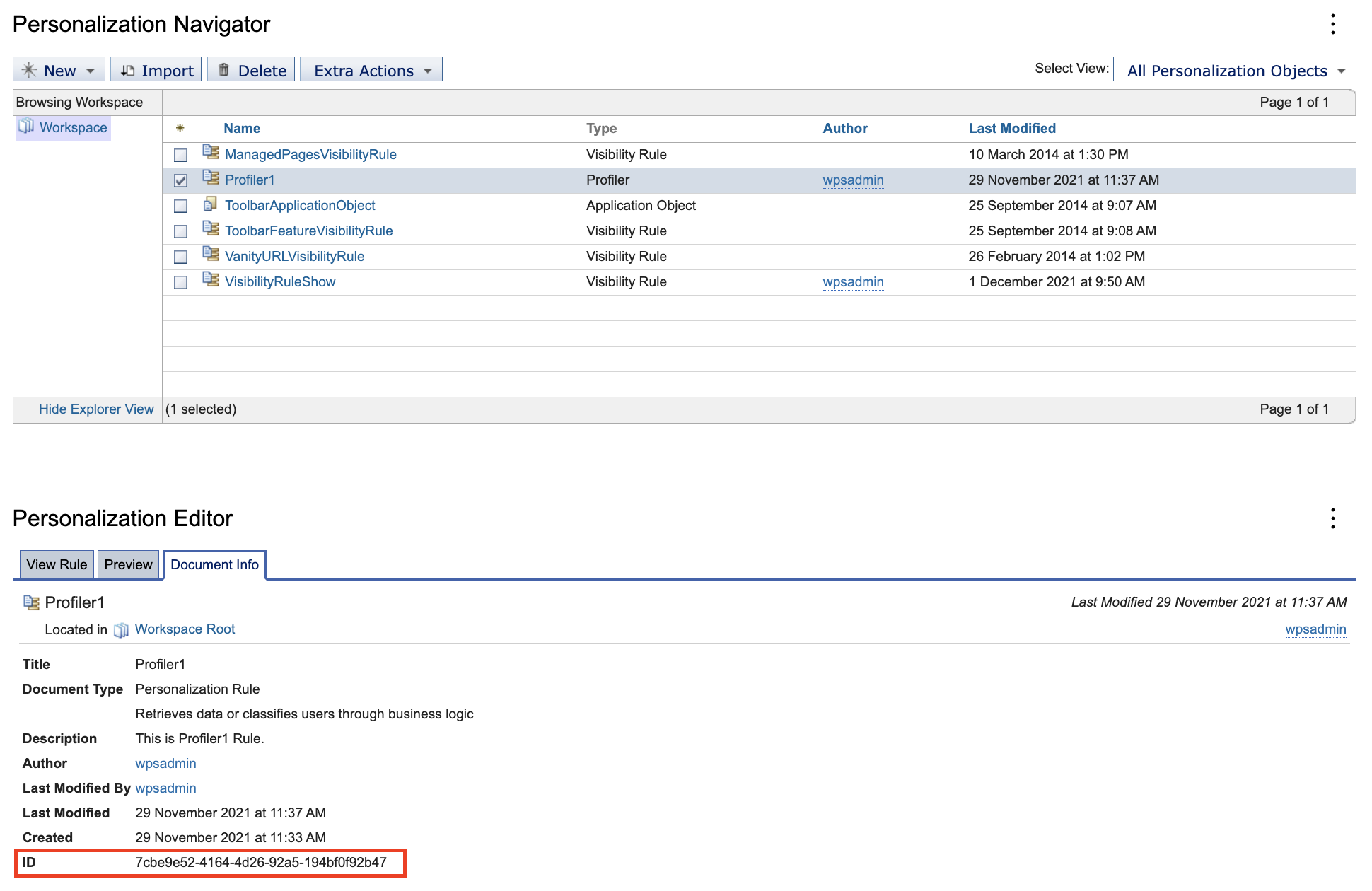Click the ToolbarApplicationObject icon

210,204
